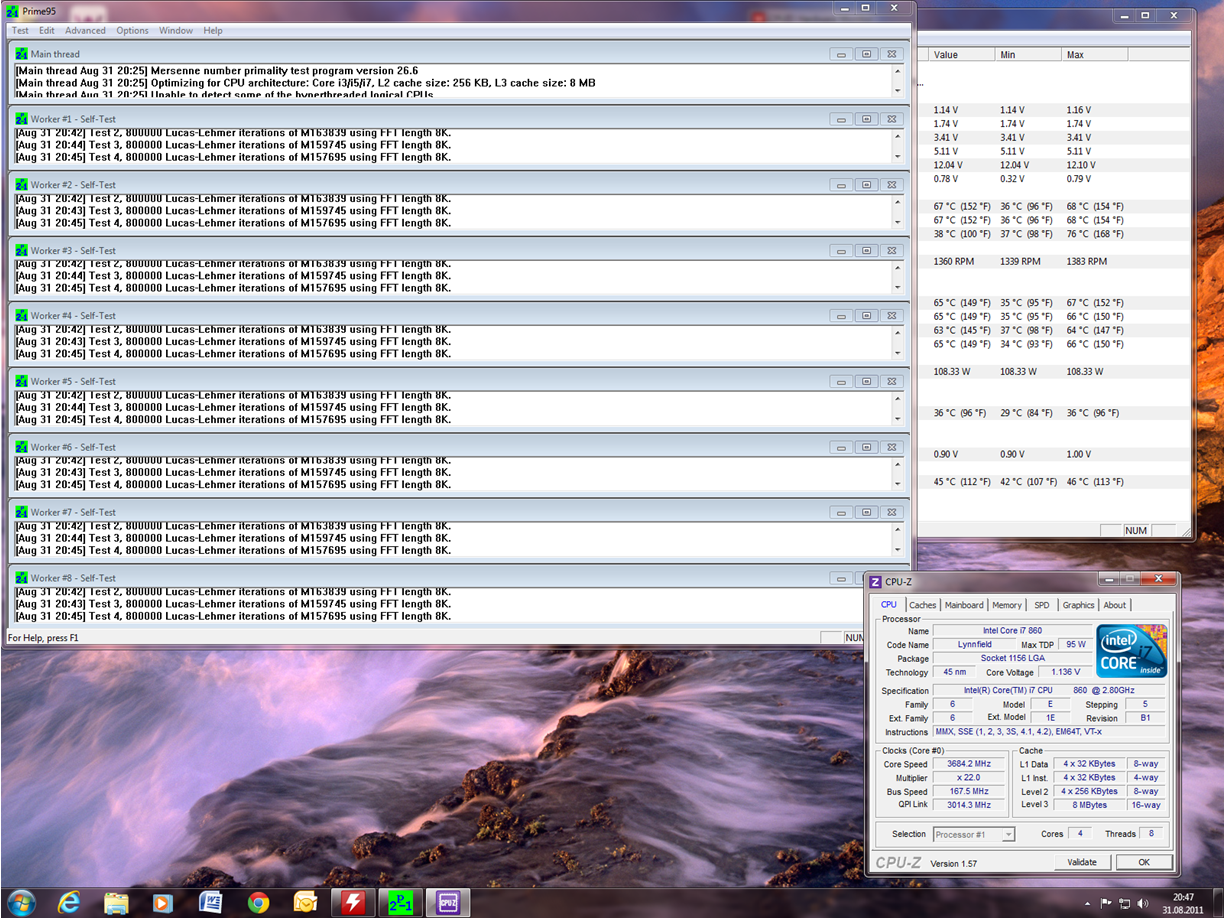Screen dimensions: 1225x918
Task: Open the Edit menu in Prime95
Action: tap(47, 31)
